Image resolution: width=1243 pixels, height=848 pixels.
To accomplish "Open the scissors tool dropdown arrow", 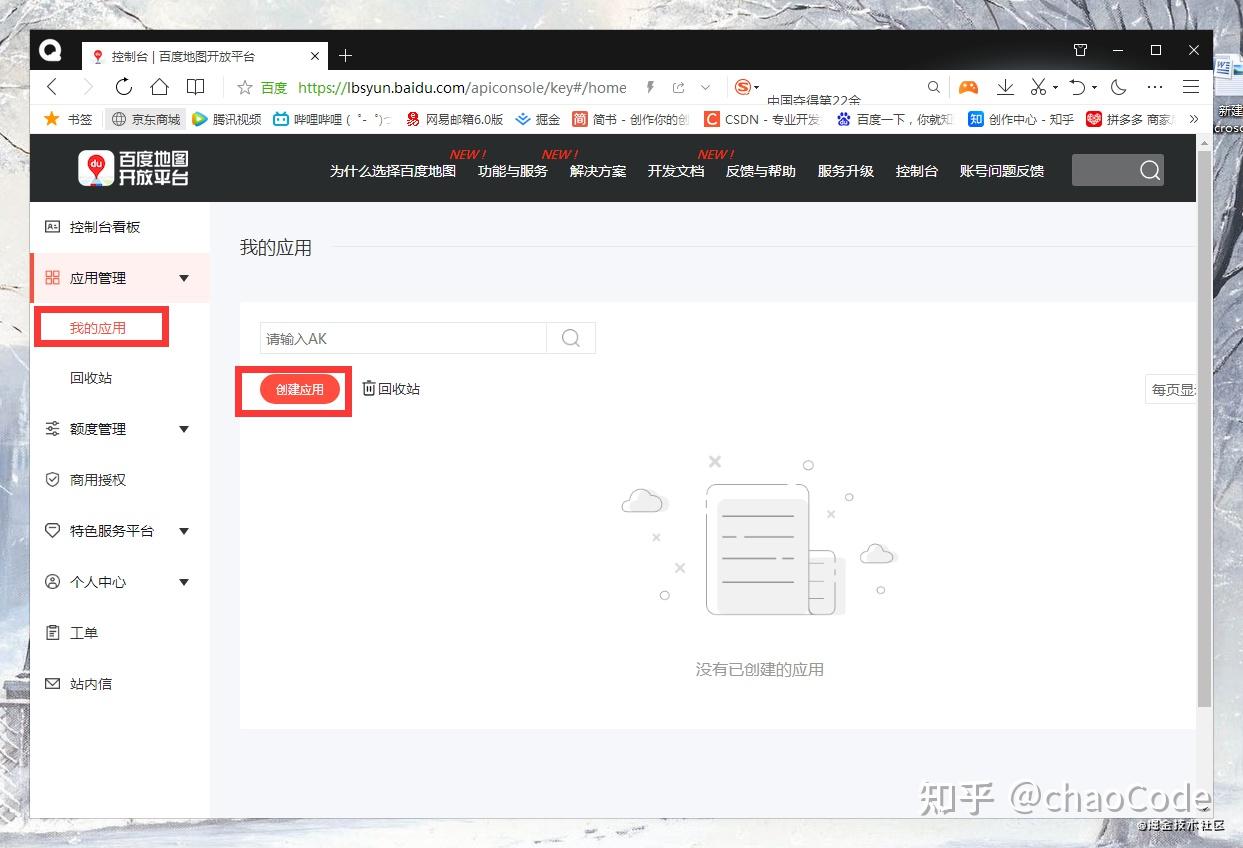I will pyautogui.click(x=1053, y=87).
